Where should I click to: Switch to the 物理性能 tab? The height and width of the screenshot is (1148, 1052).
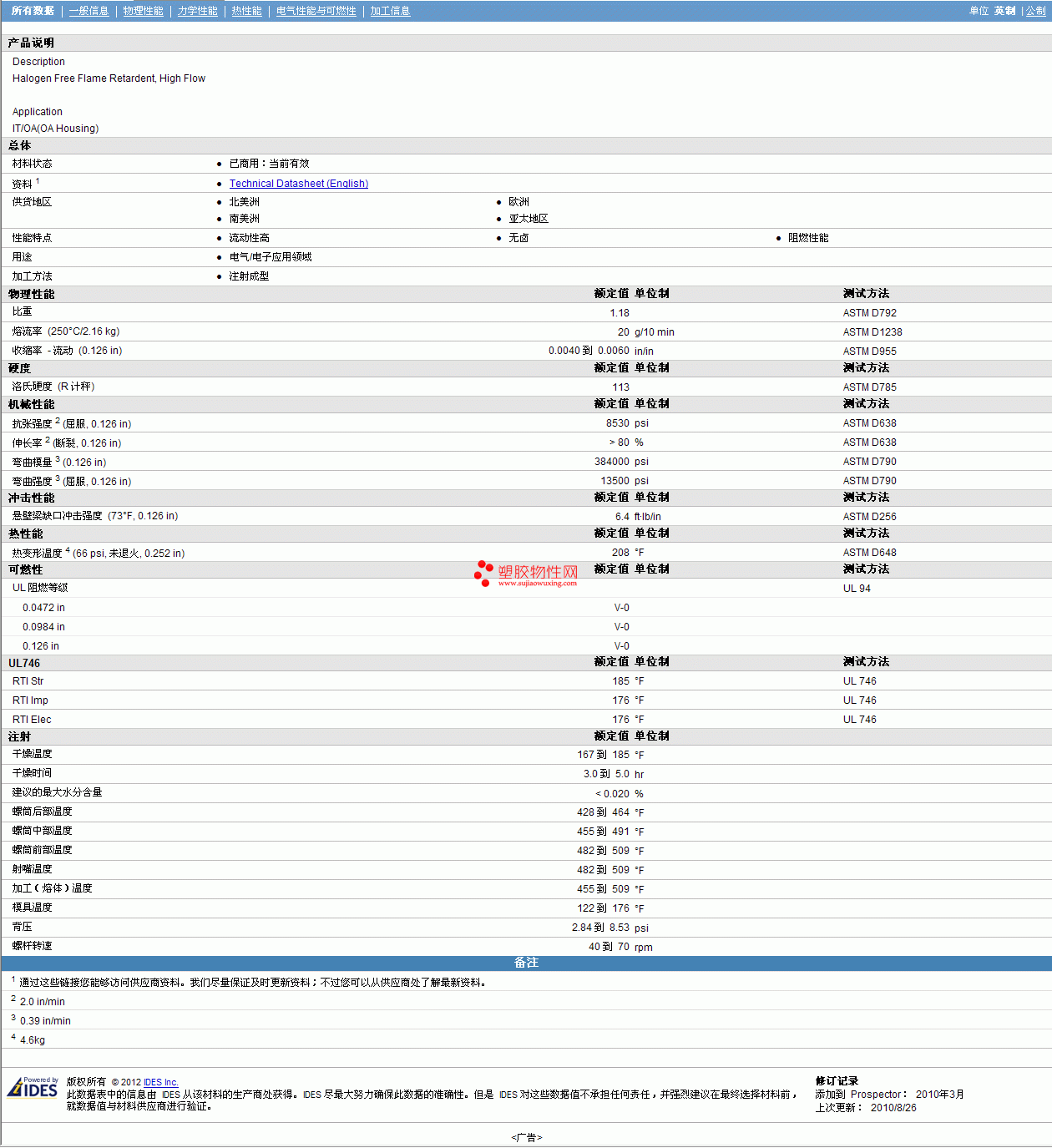[143, 11]
